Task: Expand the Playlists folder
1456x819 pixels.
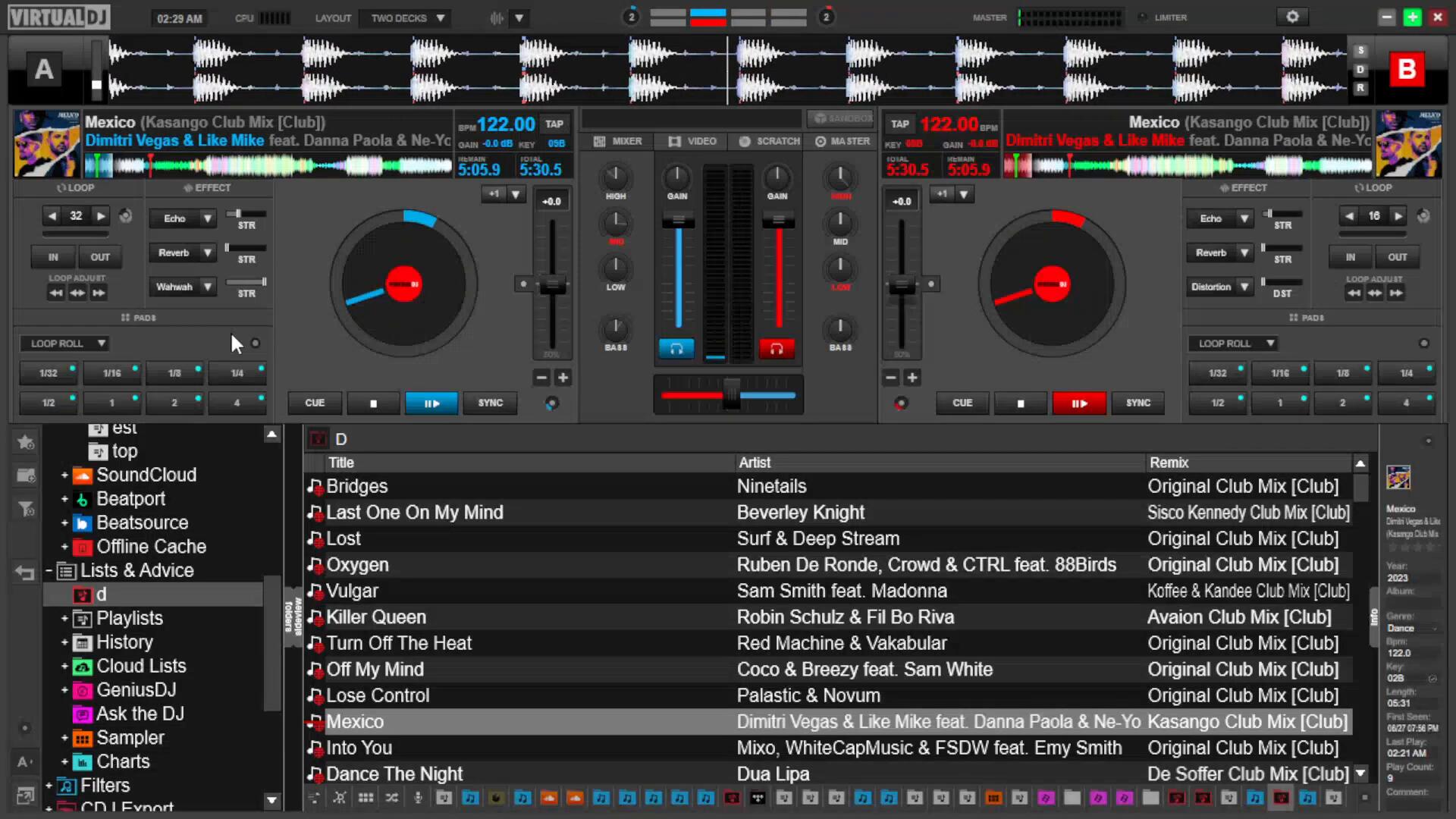Action: click(x=64, y=618)
